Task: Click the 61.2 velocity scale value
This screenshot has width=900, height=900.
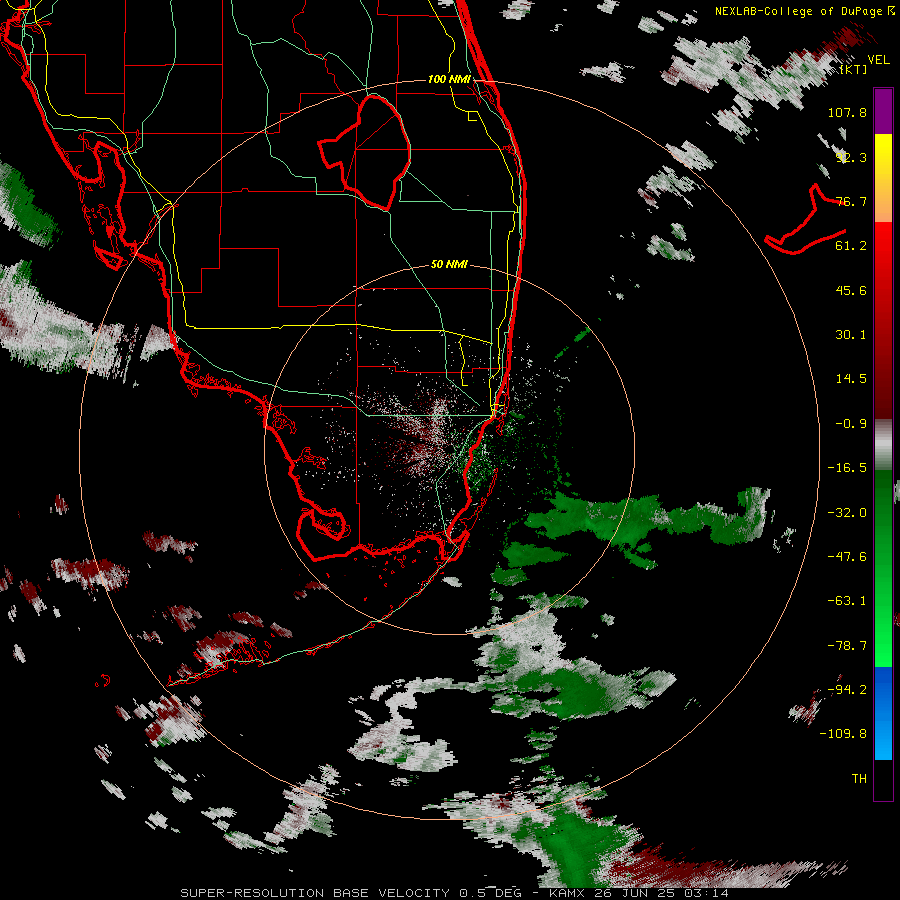Action: point(851,246)
